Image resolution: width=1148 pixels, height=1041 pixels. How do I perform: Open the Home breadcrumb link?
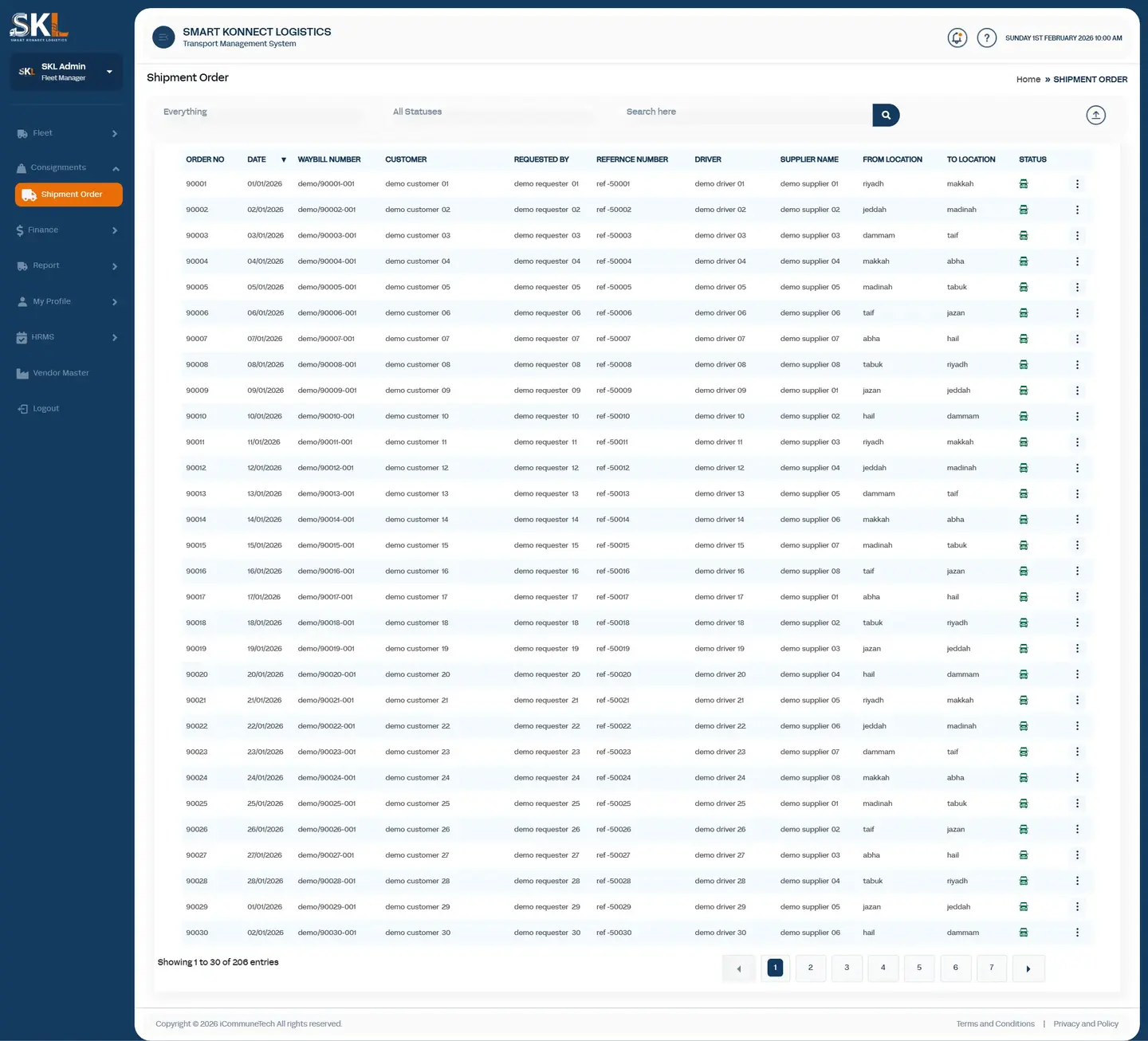(1028, 80)
